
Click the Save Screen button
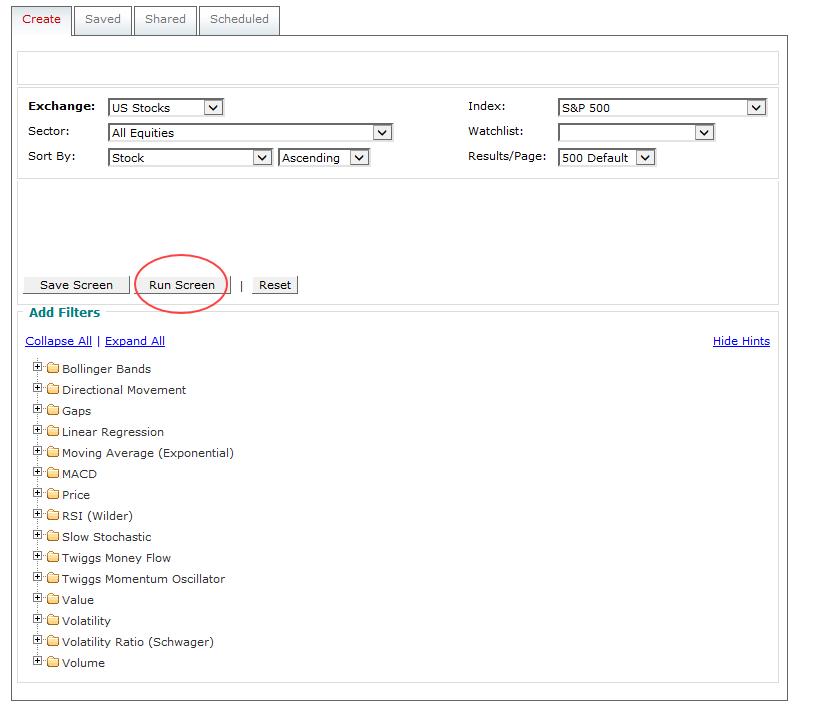click(76, 285)
